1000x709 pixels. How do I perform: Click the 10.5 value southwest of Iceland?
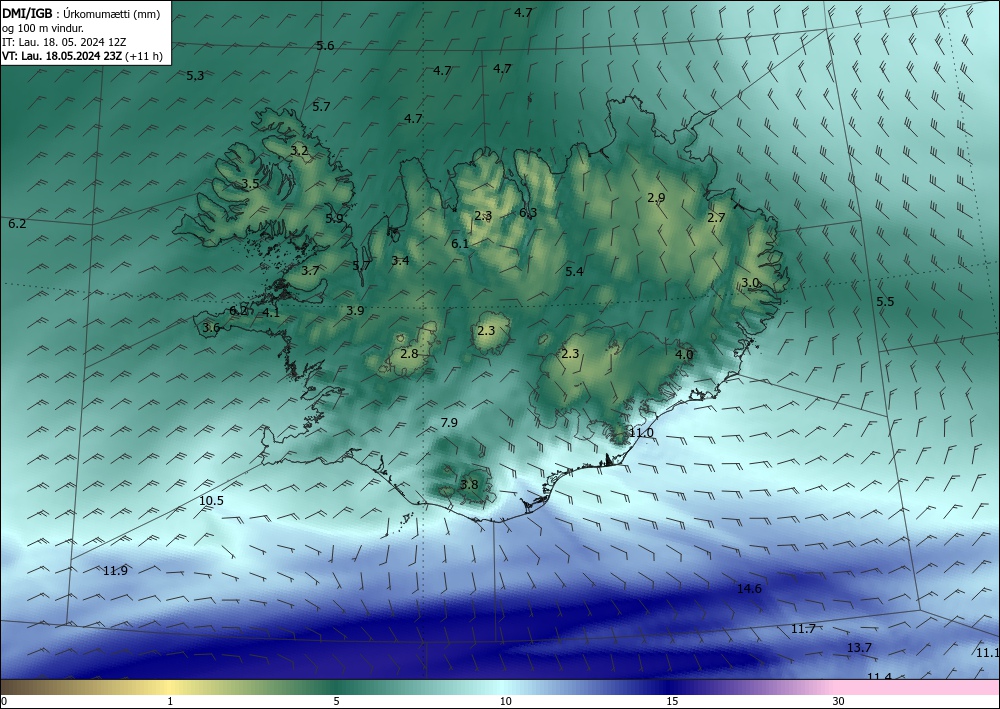211,501
